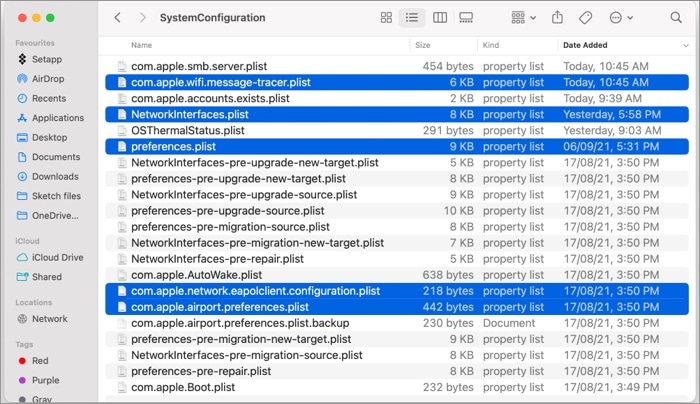The image size is (700, 404).
Task: Select OSThermalStatus.plist file
Action: tap(397, 131)
